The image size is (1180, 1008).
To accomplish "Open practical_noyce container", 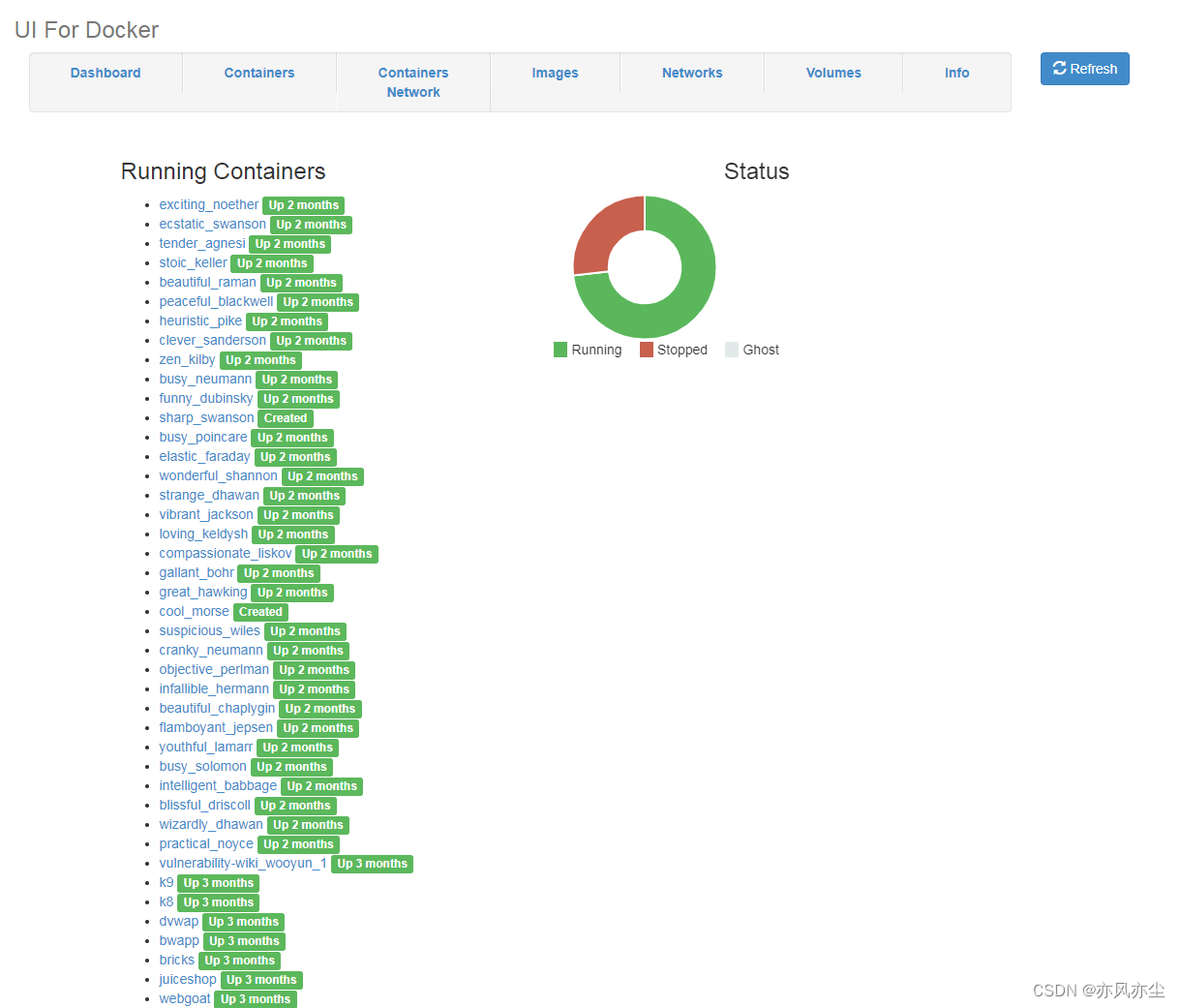I will pyautogui.click(x=206, y=843).
